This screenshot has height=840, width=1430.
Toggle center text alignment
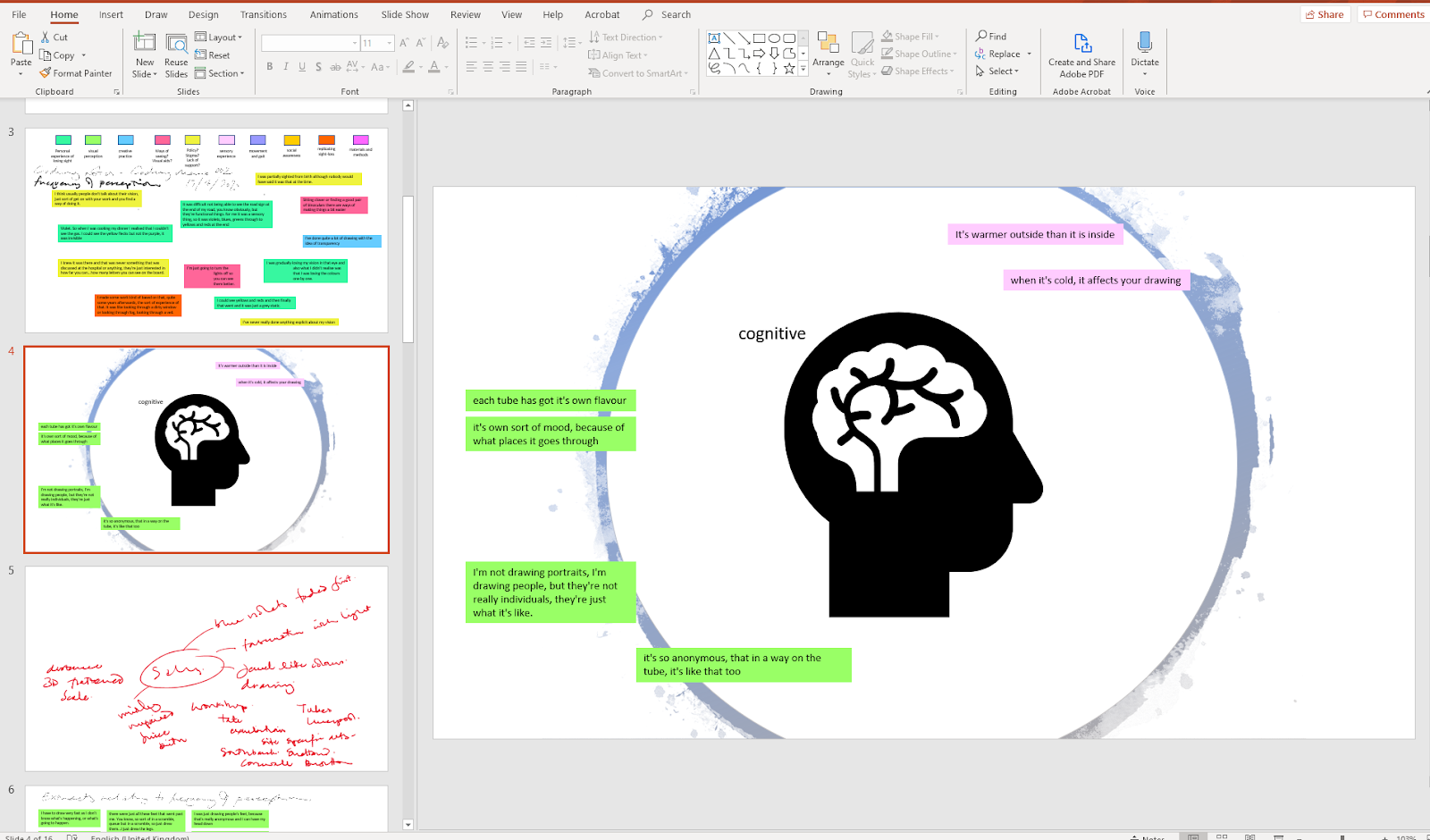tap(488, 67)
